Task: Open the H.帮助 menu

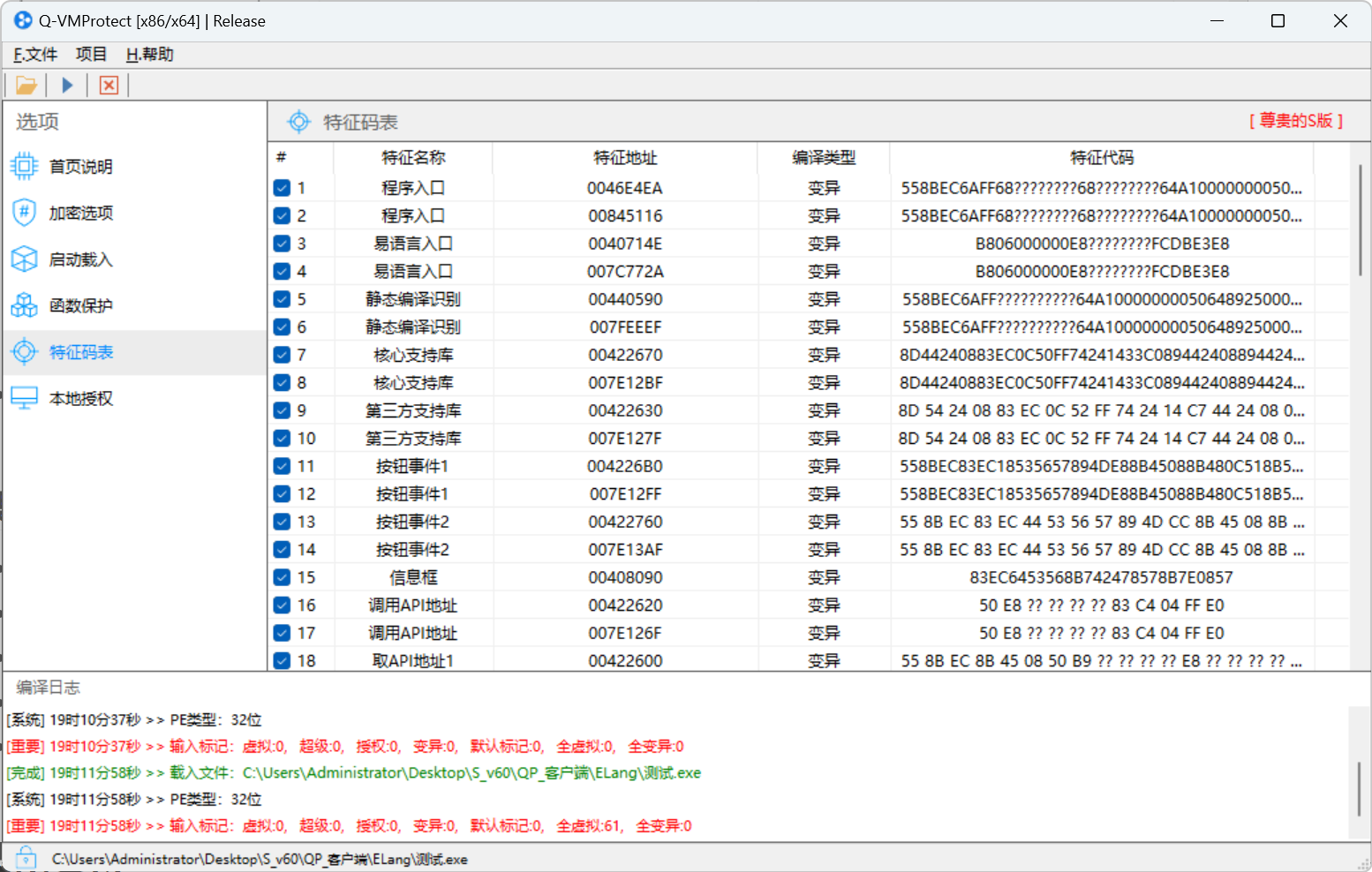Action: point(149,55)
